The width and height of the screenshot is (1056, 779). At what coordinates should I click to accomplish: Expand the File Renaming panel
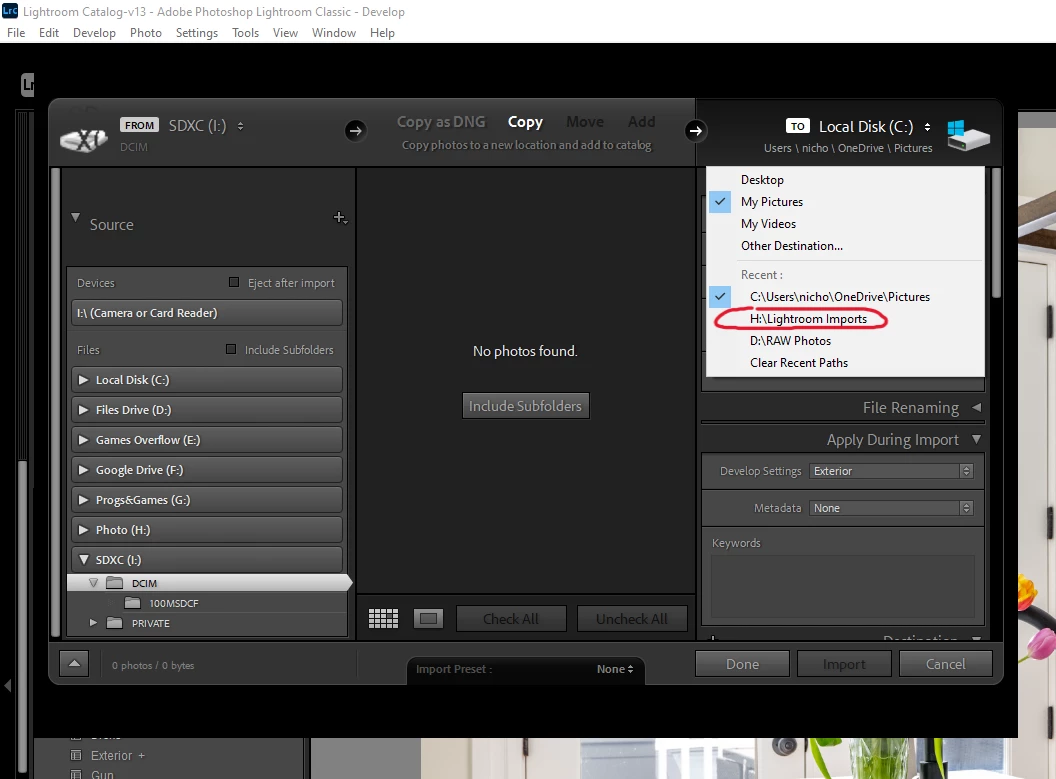(977, 407)
